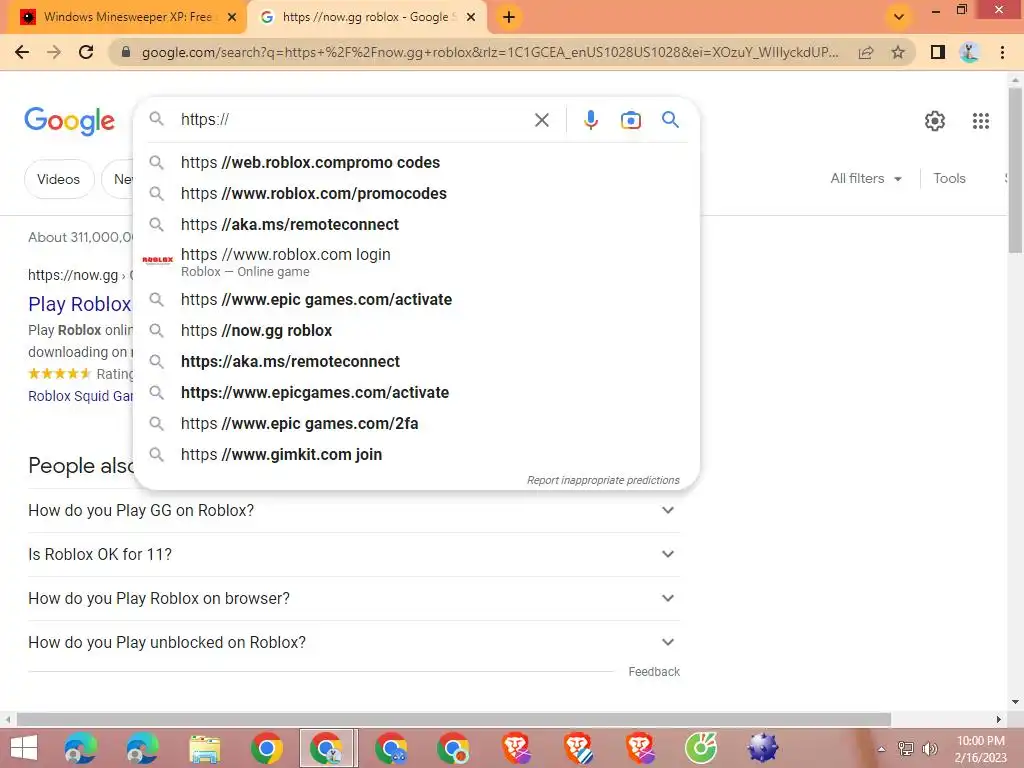Viewport: 1024px width, 768px height.
Task: Select suggestion https //aka.ms/remoteconnect with space
Action: click(x=416, y=224)
